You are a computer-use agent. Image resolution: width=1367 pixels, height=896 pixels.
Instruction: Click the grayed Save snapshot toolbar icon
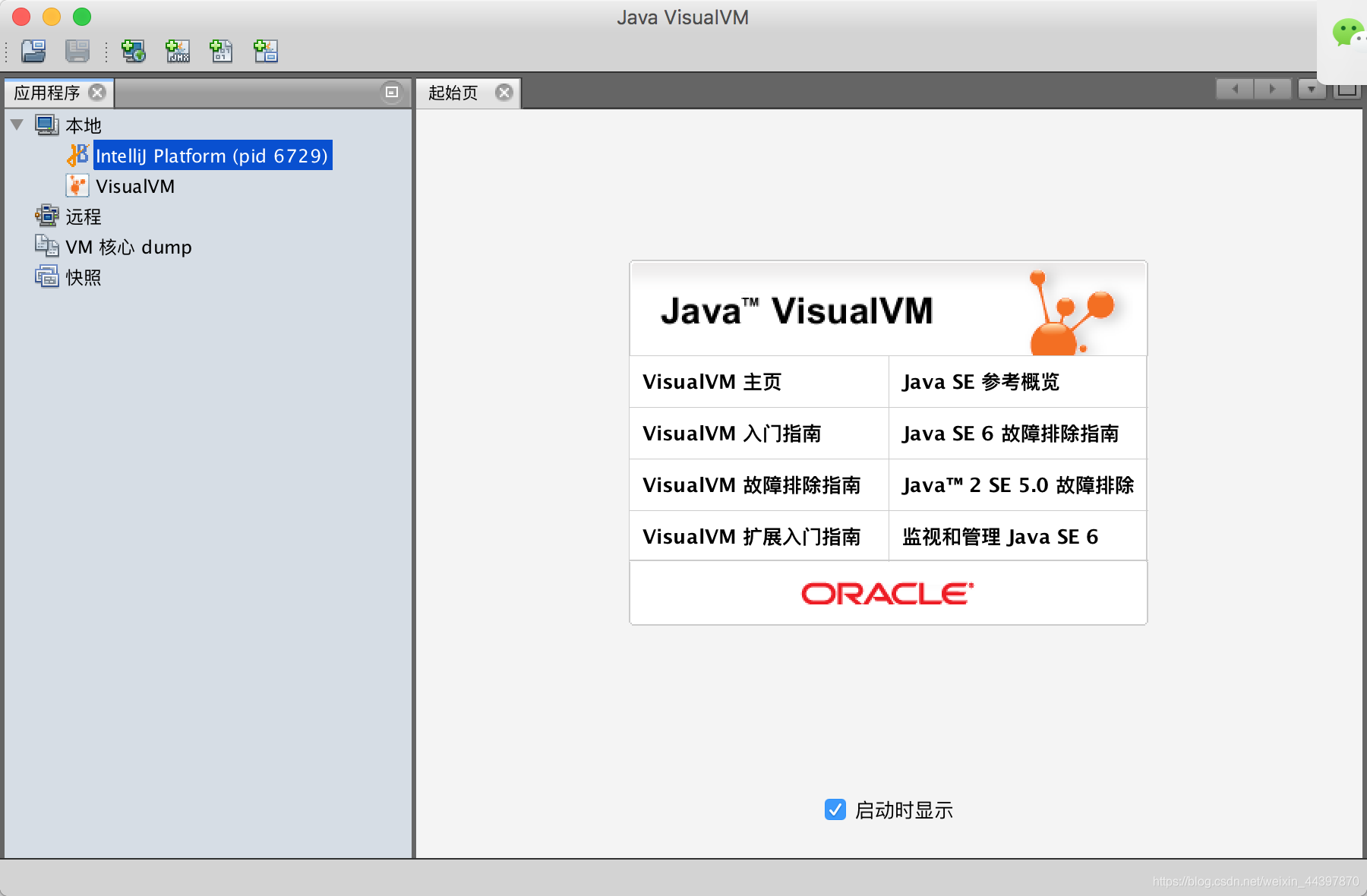coord(77,51)
